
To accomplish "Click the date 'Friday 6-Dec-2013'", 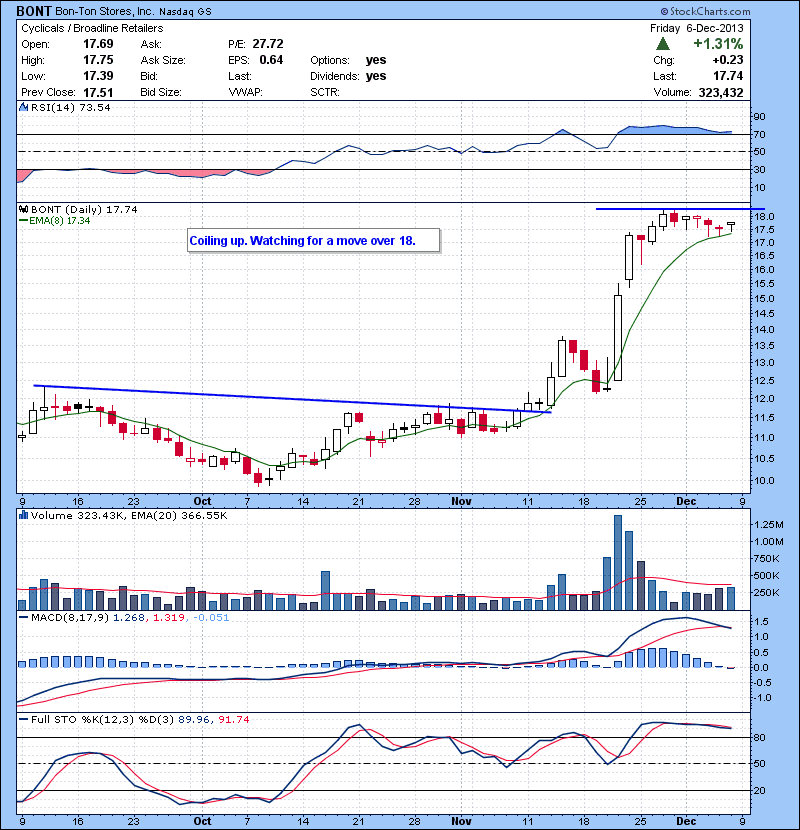I will tap(697, 29).
